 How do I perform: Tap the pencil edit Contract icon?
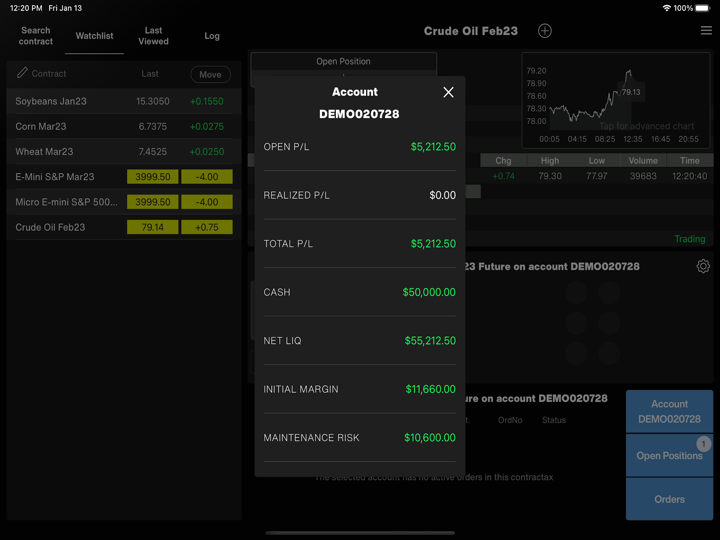22,73
